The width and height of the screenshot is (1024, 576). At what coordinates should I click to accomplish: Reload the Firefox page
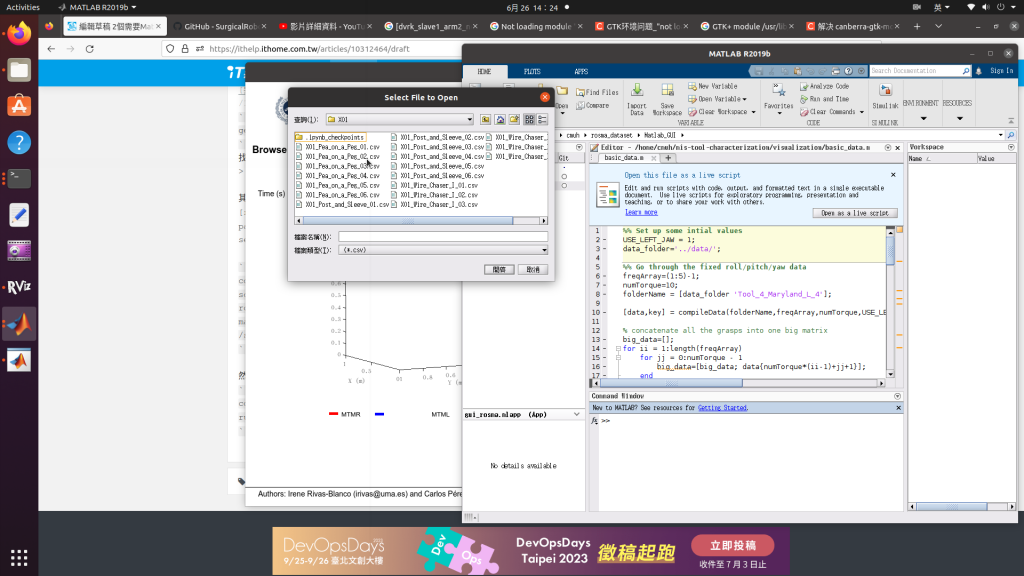tap(89, 49)
